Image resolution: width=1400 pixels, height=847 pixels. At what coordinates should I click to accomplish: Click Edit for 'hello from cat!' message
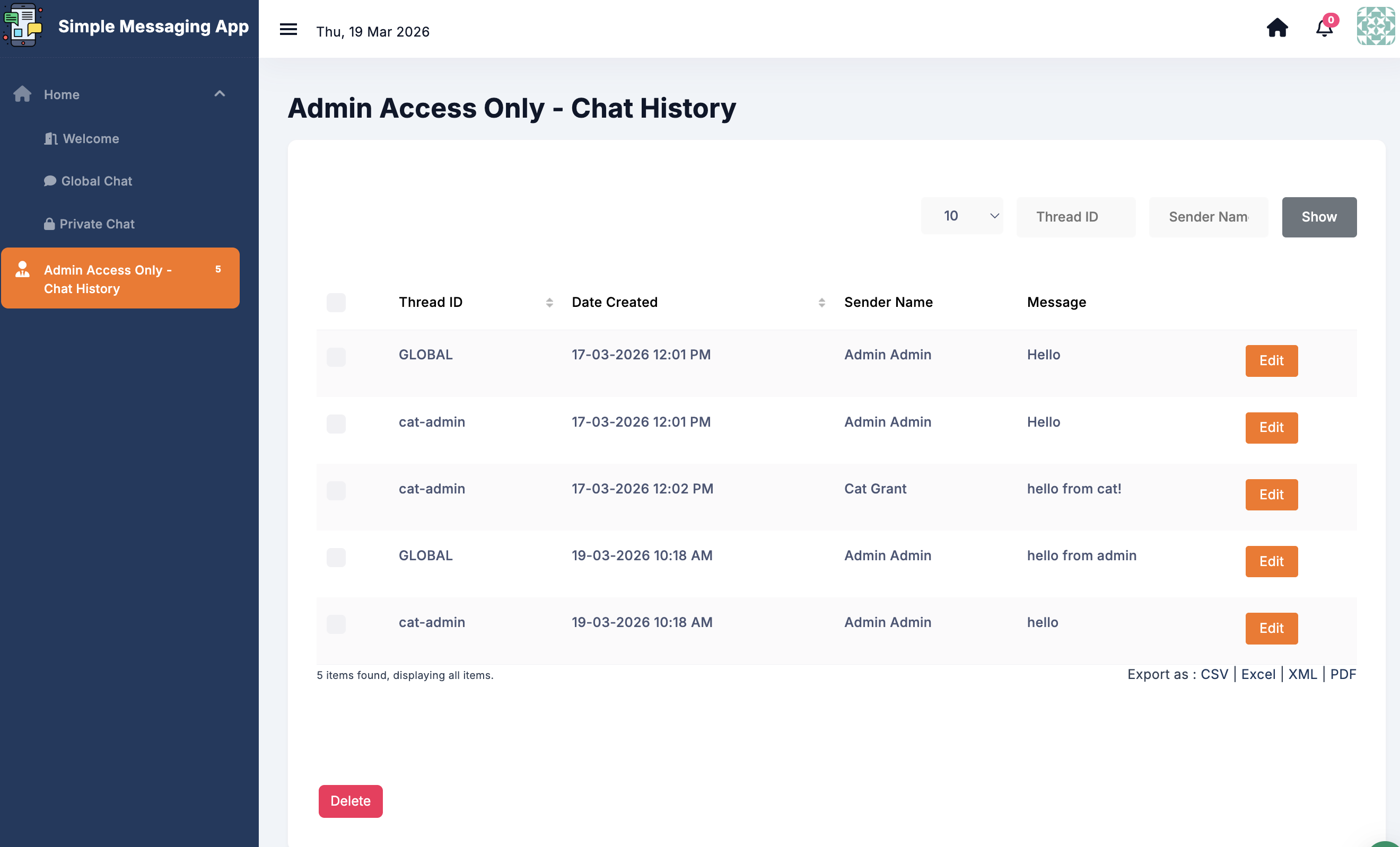(1271, 494)
